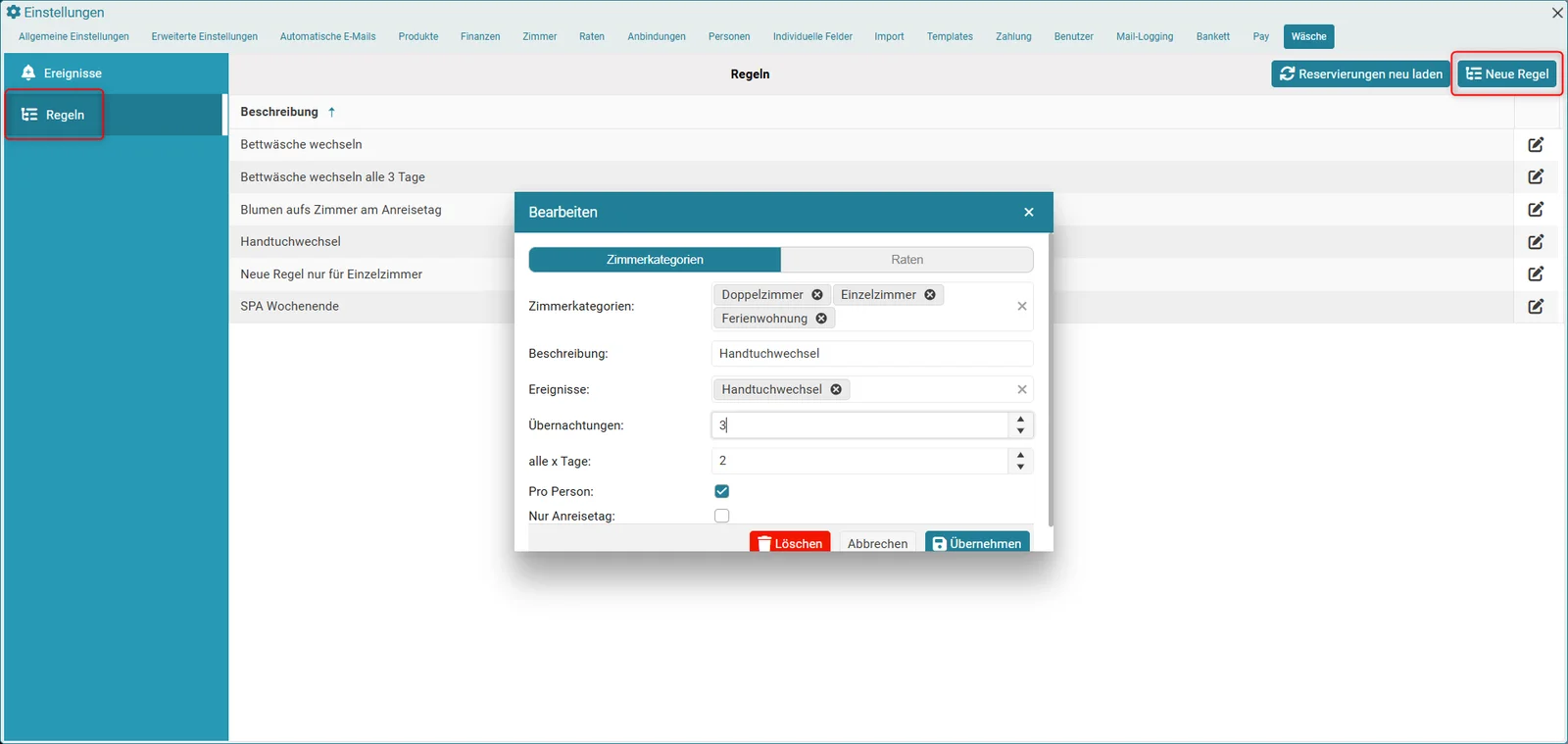
Task: Click the edit icon in the Handtuchwechsel row
Action: pos(1536,242)
